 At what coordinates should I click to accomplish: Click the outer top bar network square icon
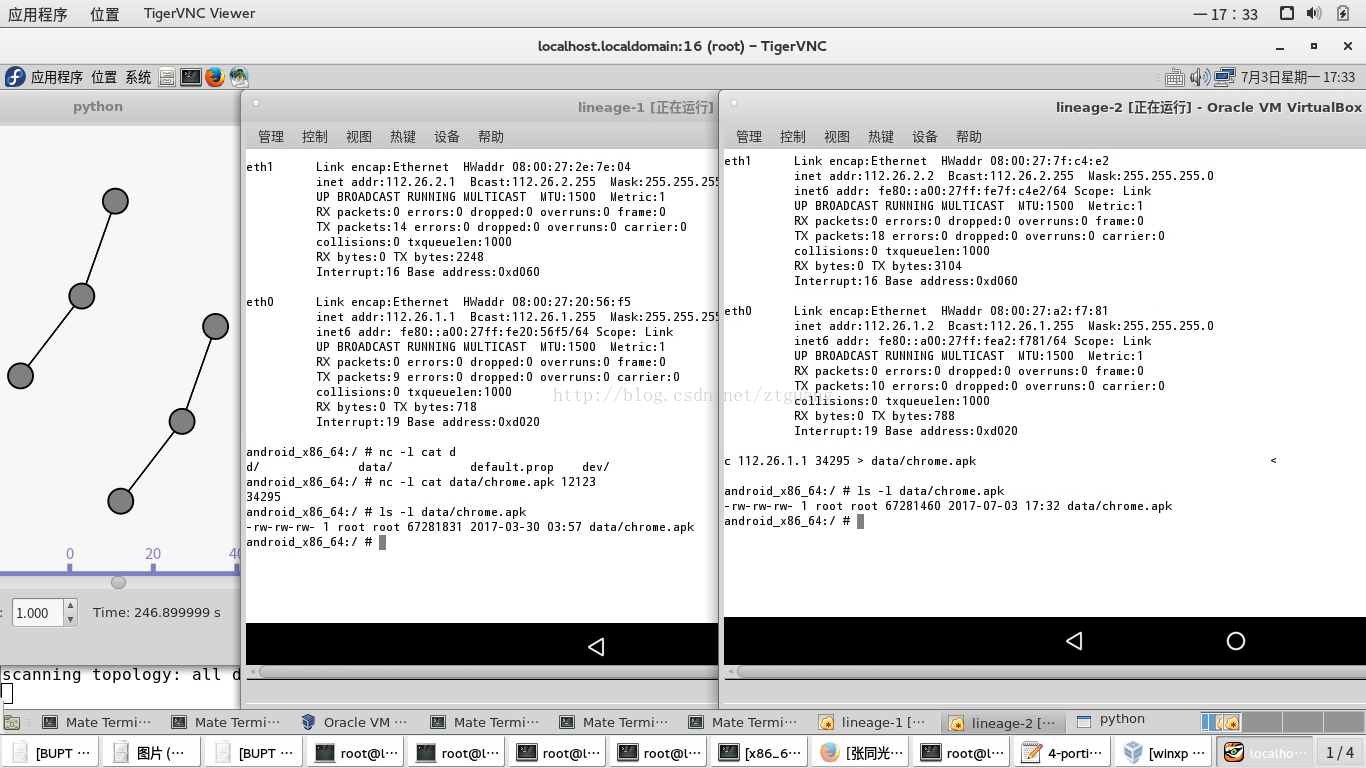[1287, 13]
